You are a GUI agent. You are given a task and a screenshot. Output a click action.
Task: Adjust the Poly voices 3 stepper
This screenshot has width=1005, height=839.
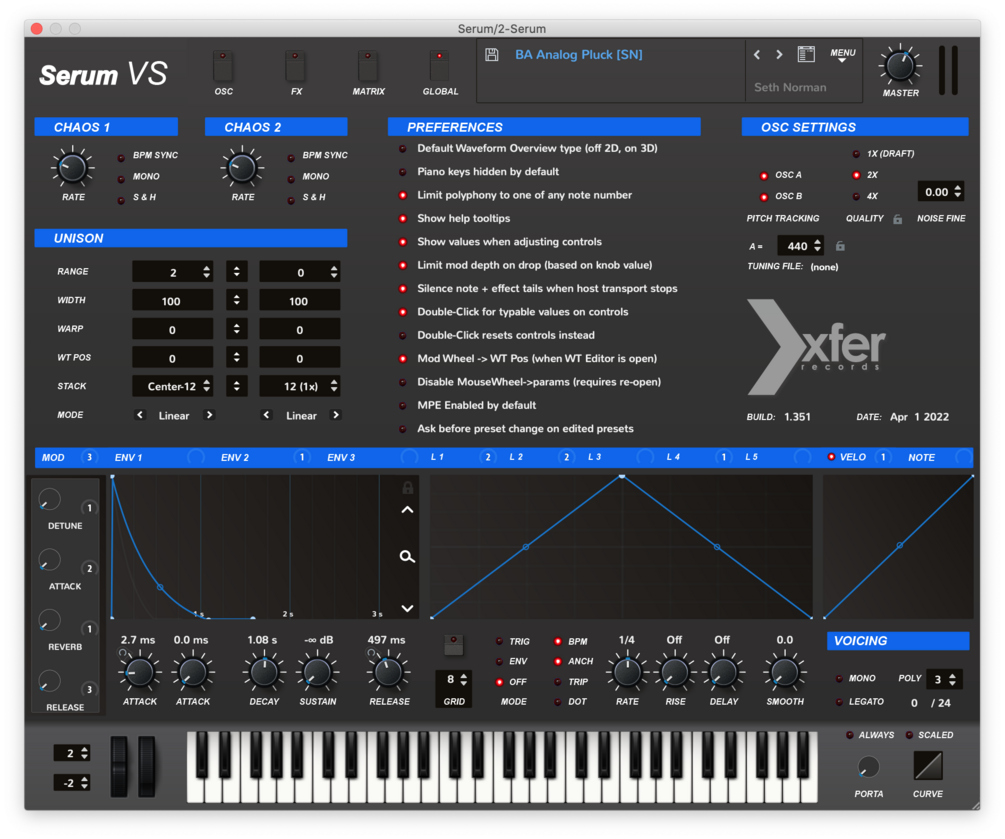pyautogui.click(x=953, y=679)
